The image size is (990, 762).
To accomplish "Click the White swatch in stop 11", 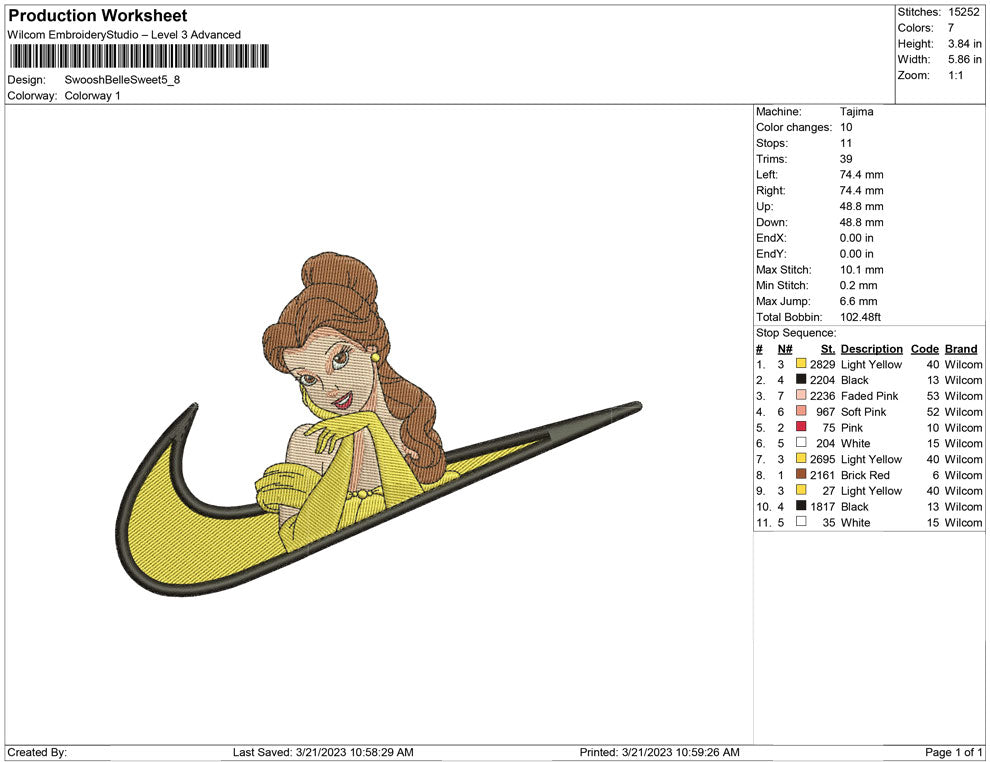I will pos(801,522).
